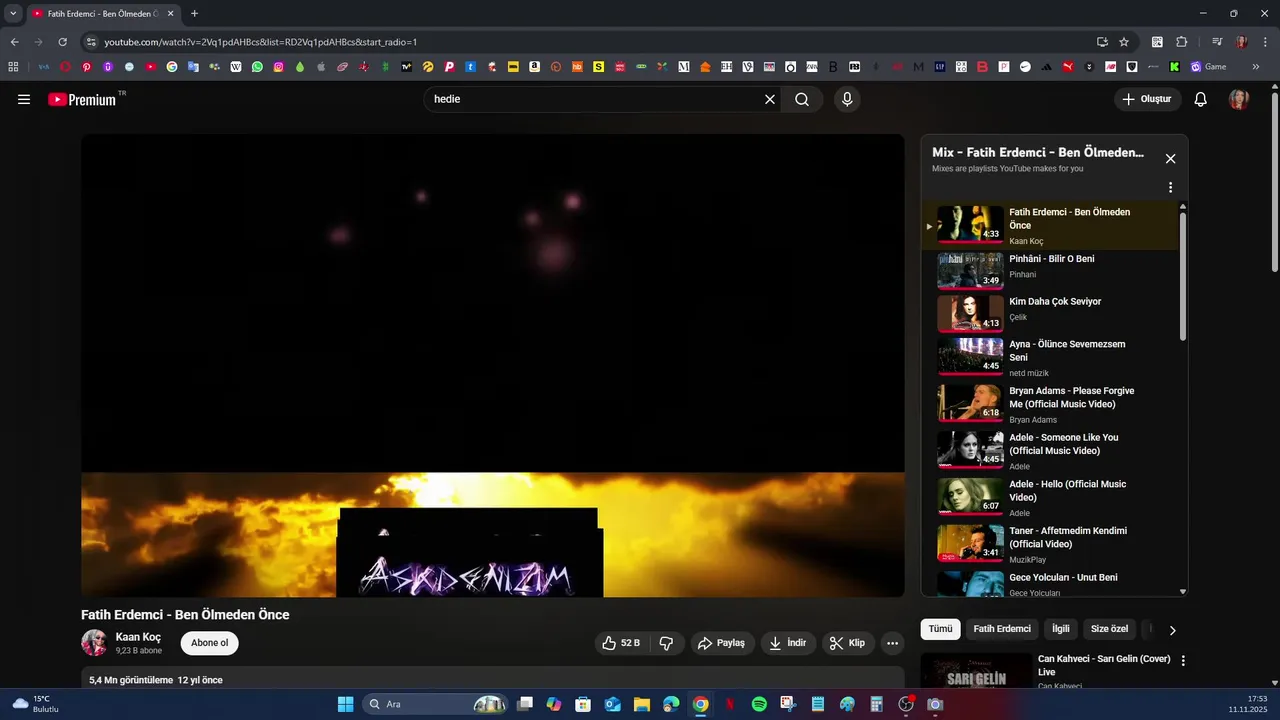
Task: Open Chrome apps grid in bookmarks bar
Action: (13, 67)
